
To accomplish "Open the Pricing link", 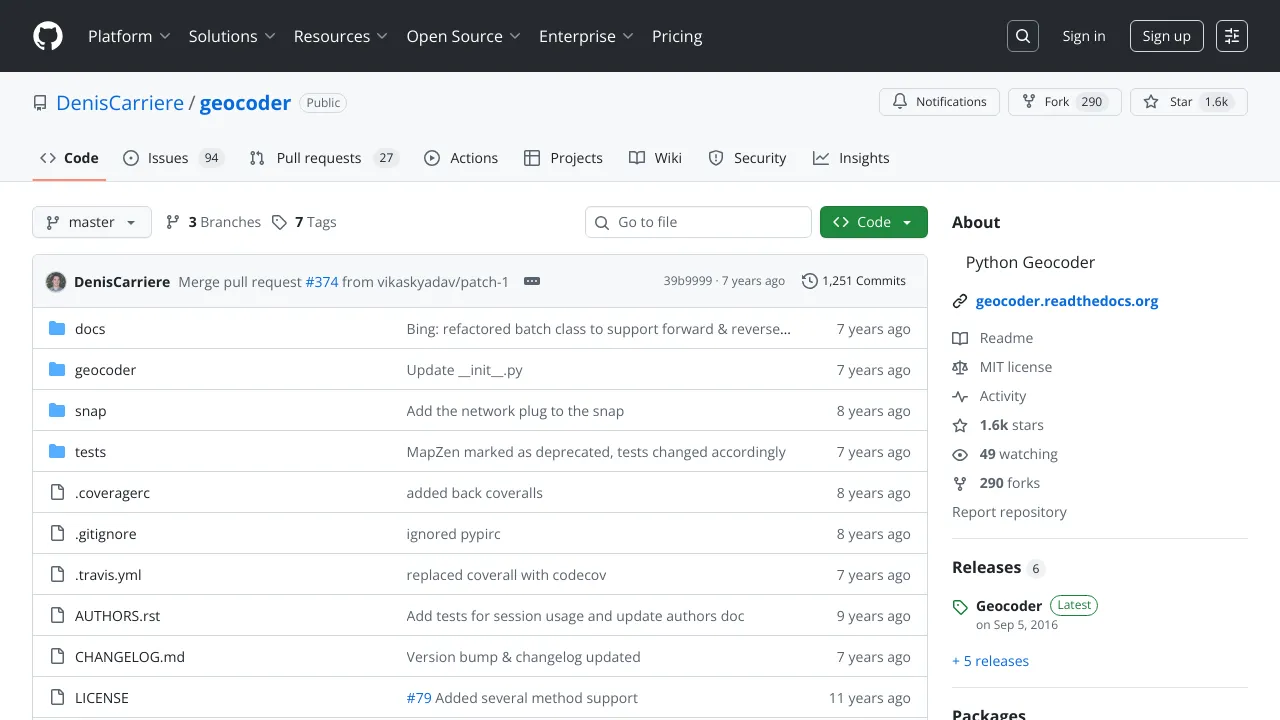I will [677, 36].
